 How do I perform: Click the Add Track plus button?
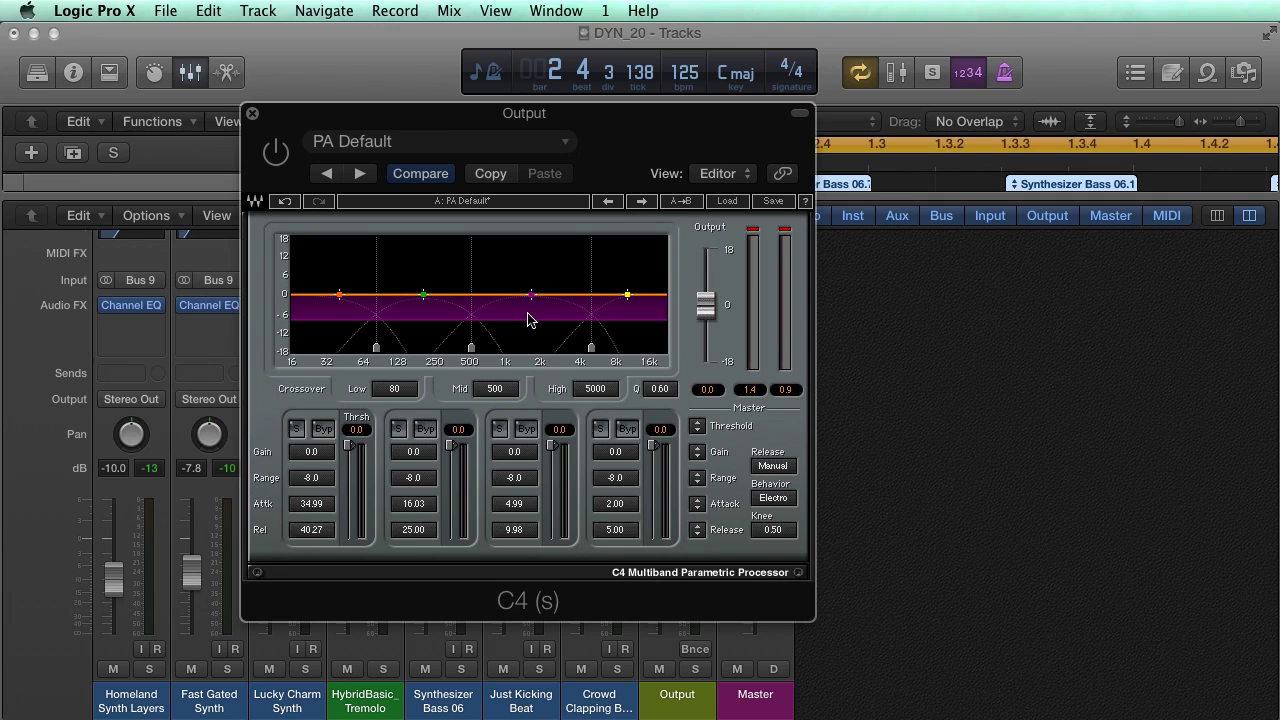click(31, 153)
